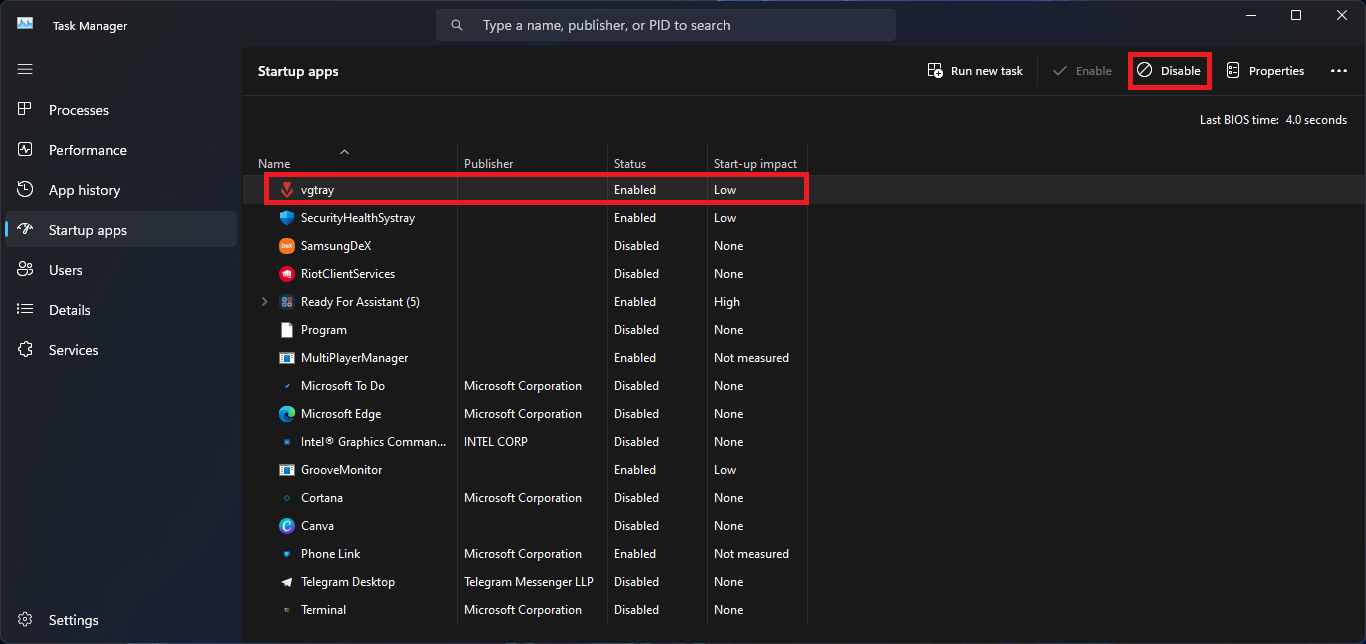Image resolution: width=1366 pixels, height=644 pixels.
Task: Open Performance via its sidebar icon
Action: coord(24,149)
